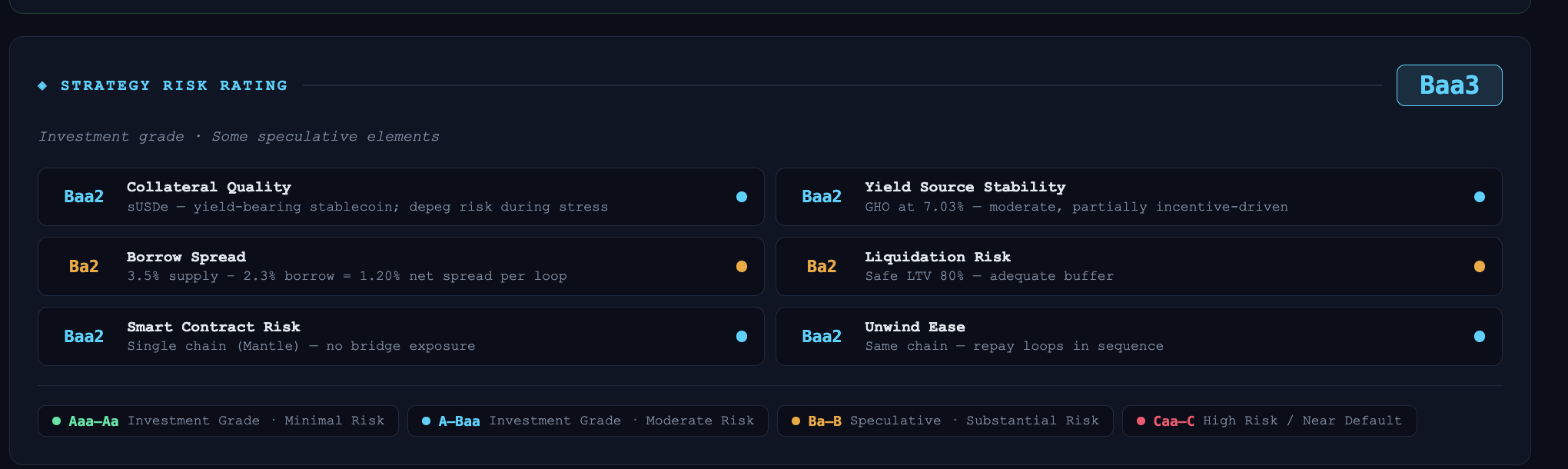
Task: Click the green dot in the Aaa–Aa legend
Action: (56, 421)
